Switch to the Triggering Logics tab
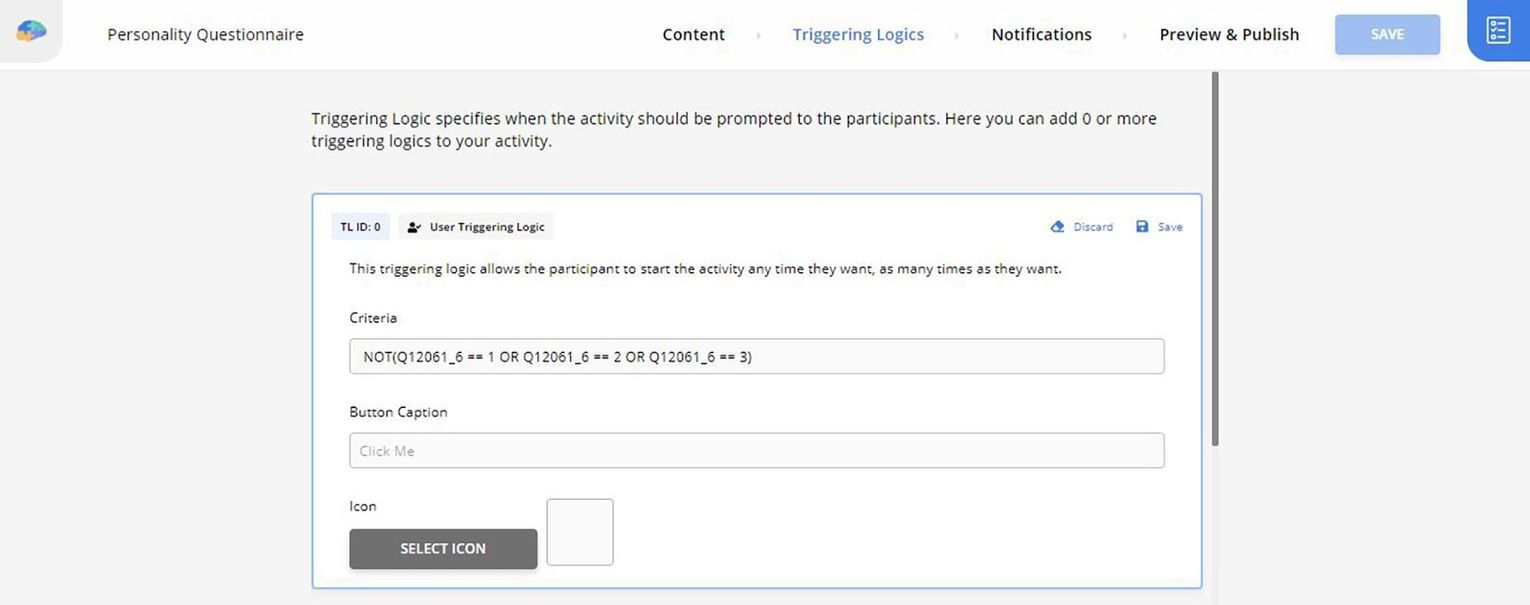 pyautogui.click(x=858, y=35)
